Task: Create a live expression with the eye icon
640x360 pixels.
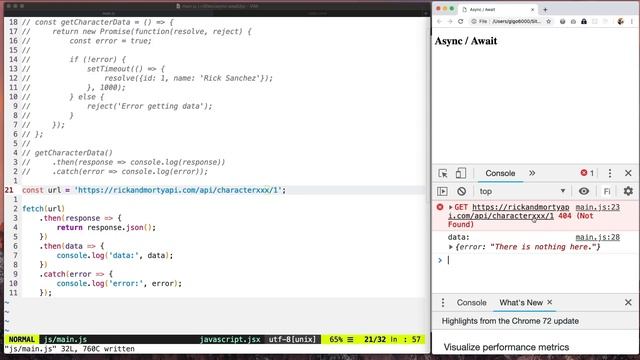Action: [x=584, y=191]
